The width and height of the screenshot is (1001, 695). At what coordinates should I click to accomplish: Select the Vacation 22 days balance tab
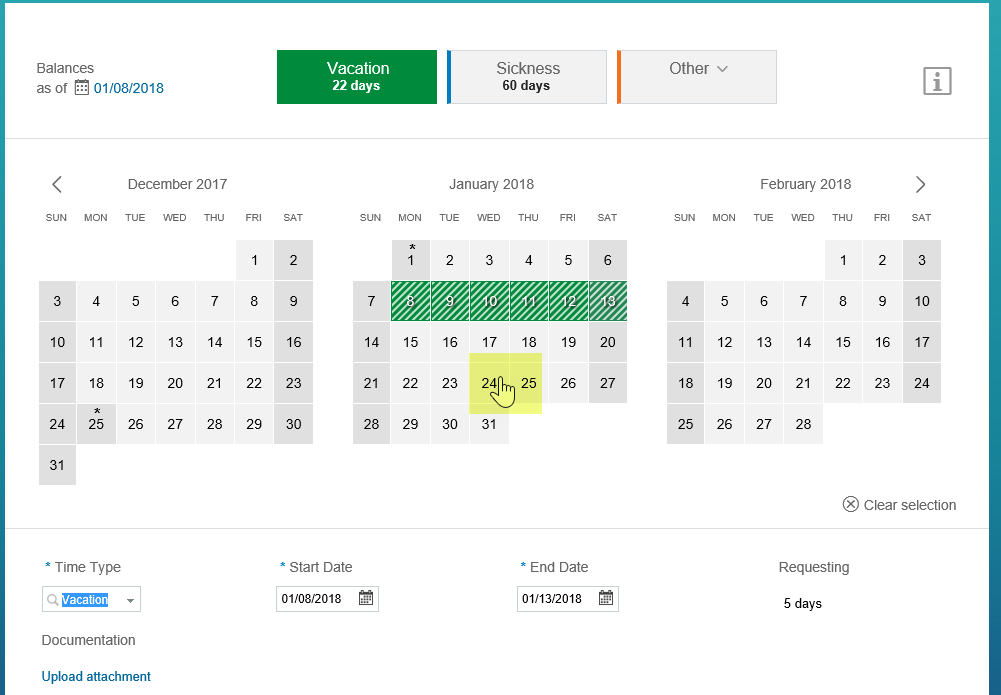pos(357,77)
